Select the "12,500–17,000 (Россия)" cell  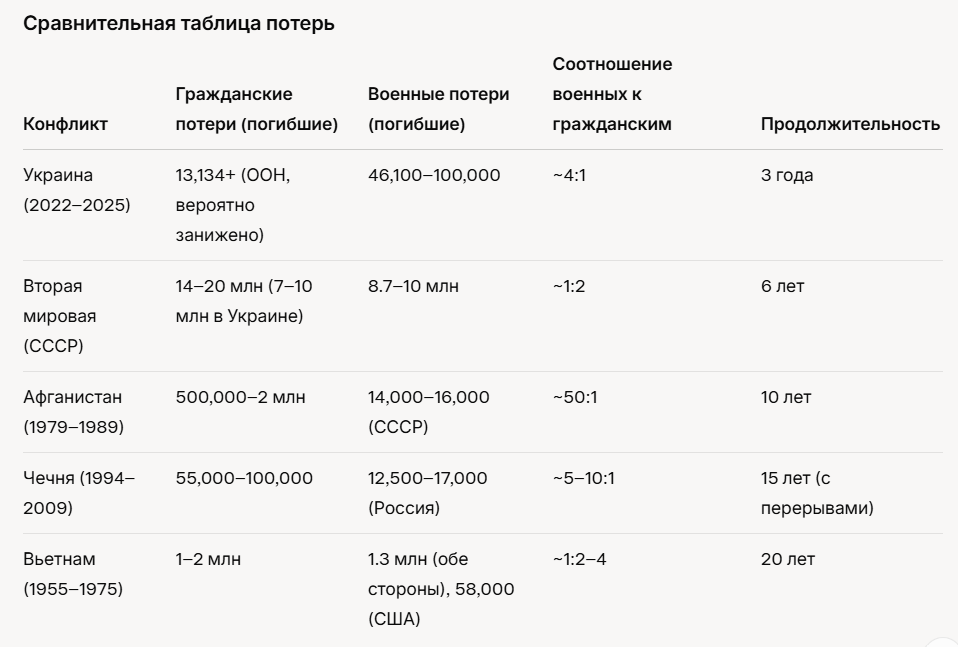click(427, 493)
